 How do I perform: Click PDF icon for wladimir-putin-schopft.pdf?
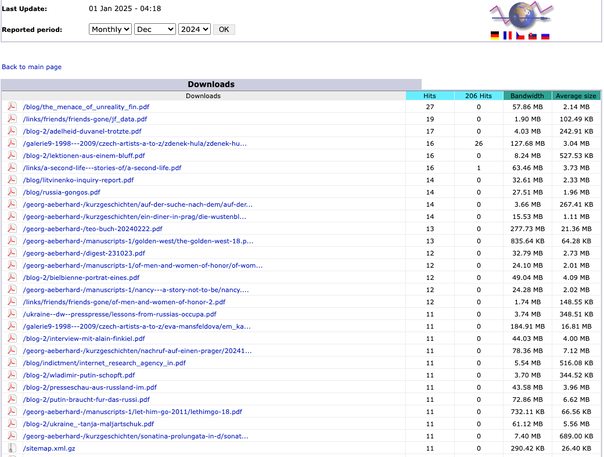(x=12, y=375)
